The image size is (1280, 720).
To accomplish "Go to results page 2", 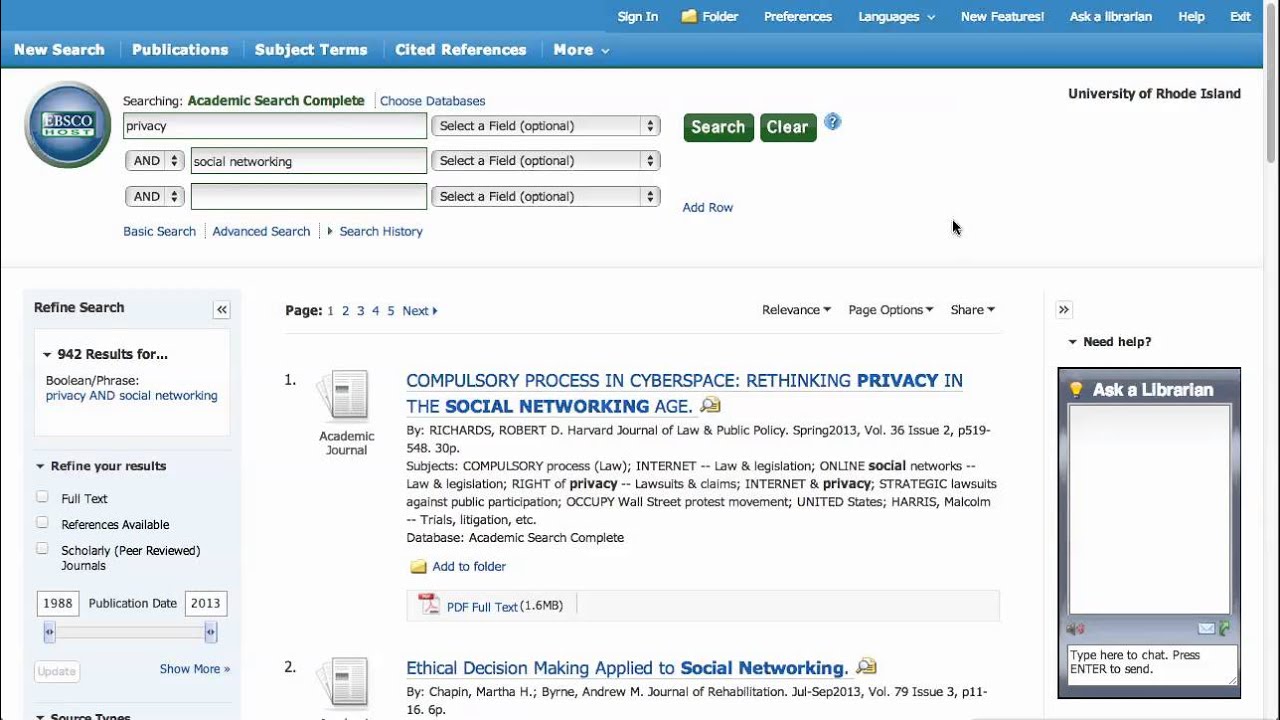I will click(x=346, y=311).
